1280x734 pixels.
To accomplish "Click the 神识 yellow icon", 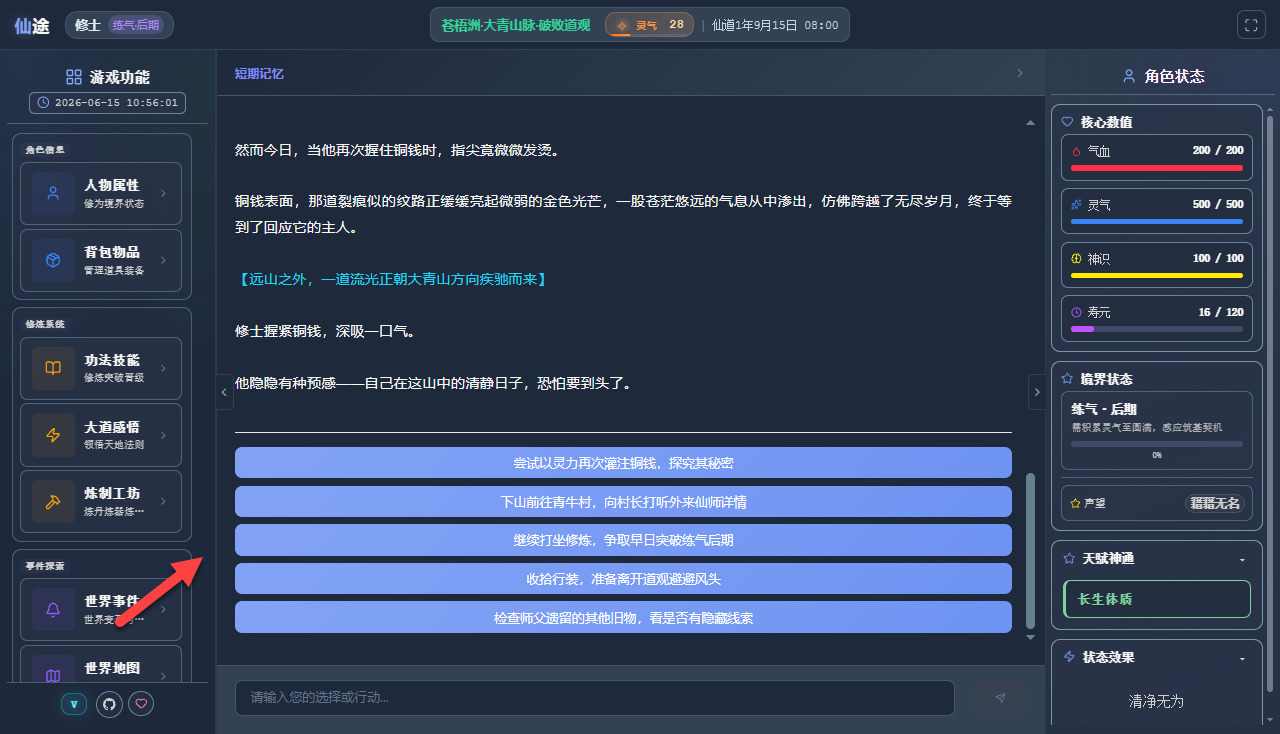I will click(x=1077, y=258).
